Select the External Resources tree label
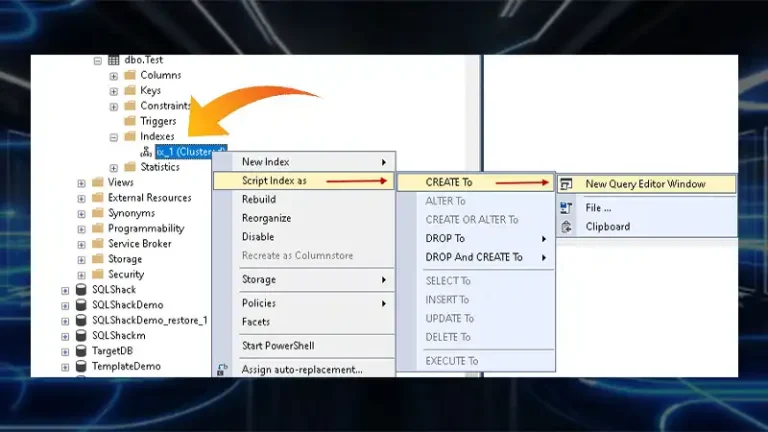The image size is (768, 432). tap(149, 197)
